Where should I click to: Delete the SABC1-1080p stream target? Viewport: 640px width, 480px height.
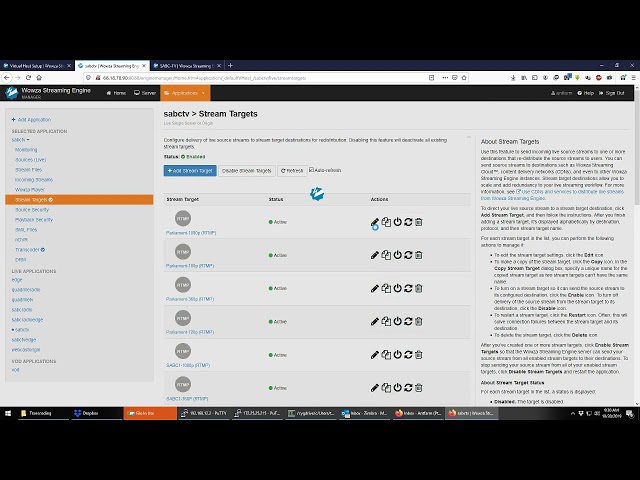click(x=418, y=355)
